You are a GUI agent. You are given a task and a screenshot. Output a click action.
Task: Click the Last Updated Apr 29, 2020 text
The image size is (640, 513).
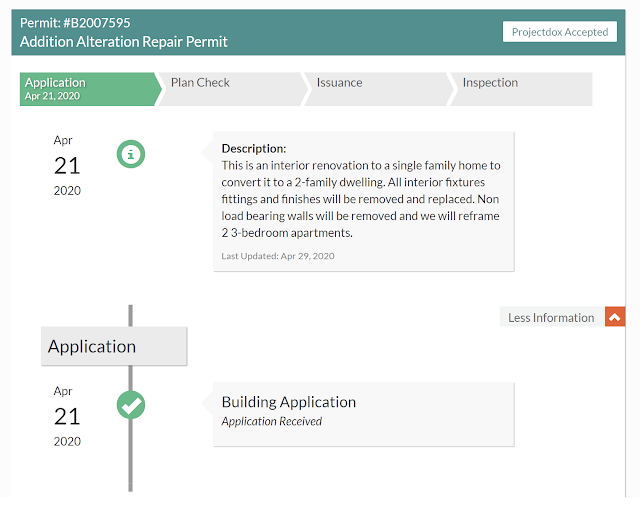(x=278, y=256)
